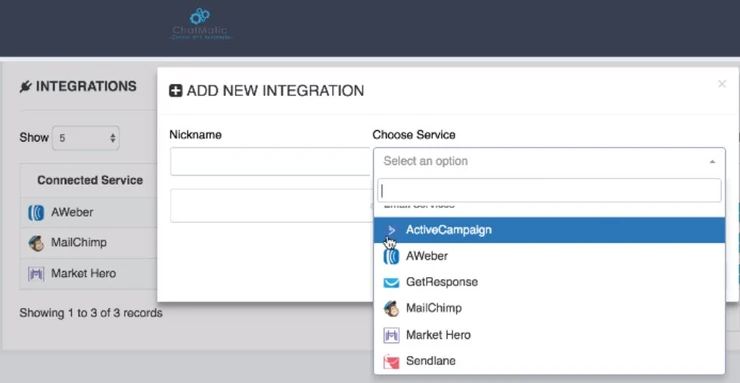This screenshot has width=740, height=383.
Task: Click the Market Hero icon in Connected Service table
Action: click(36, 274)
